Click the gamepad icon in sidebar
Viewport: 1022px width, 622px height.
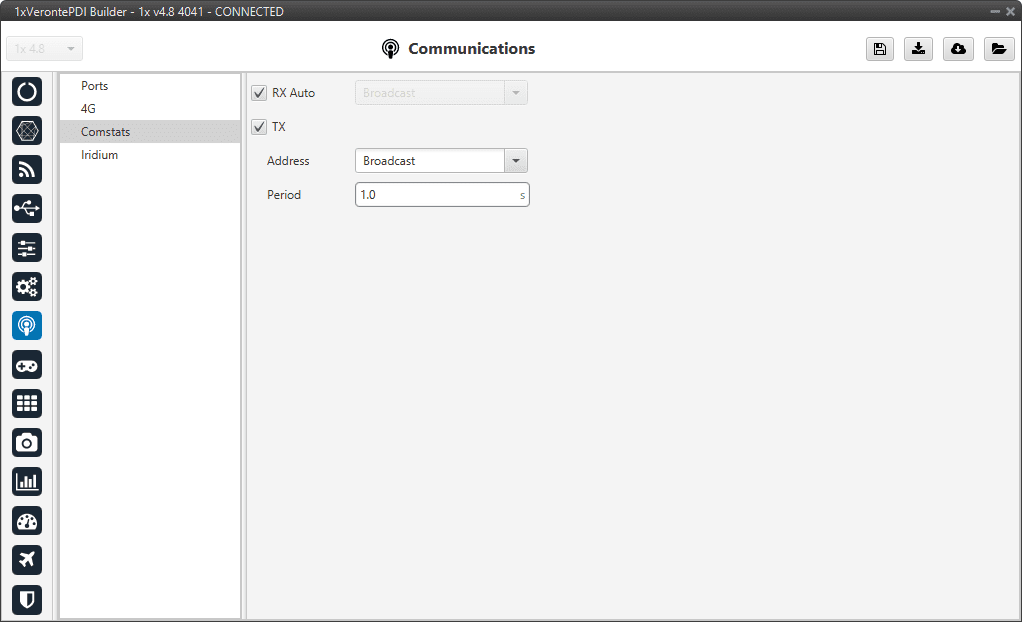(x=27, y=365)
